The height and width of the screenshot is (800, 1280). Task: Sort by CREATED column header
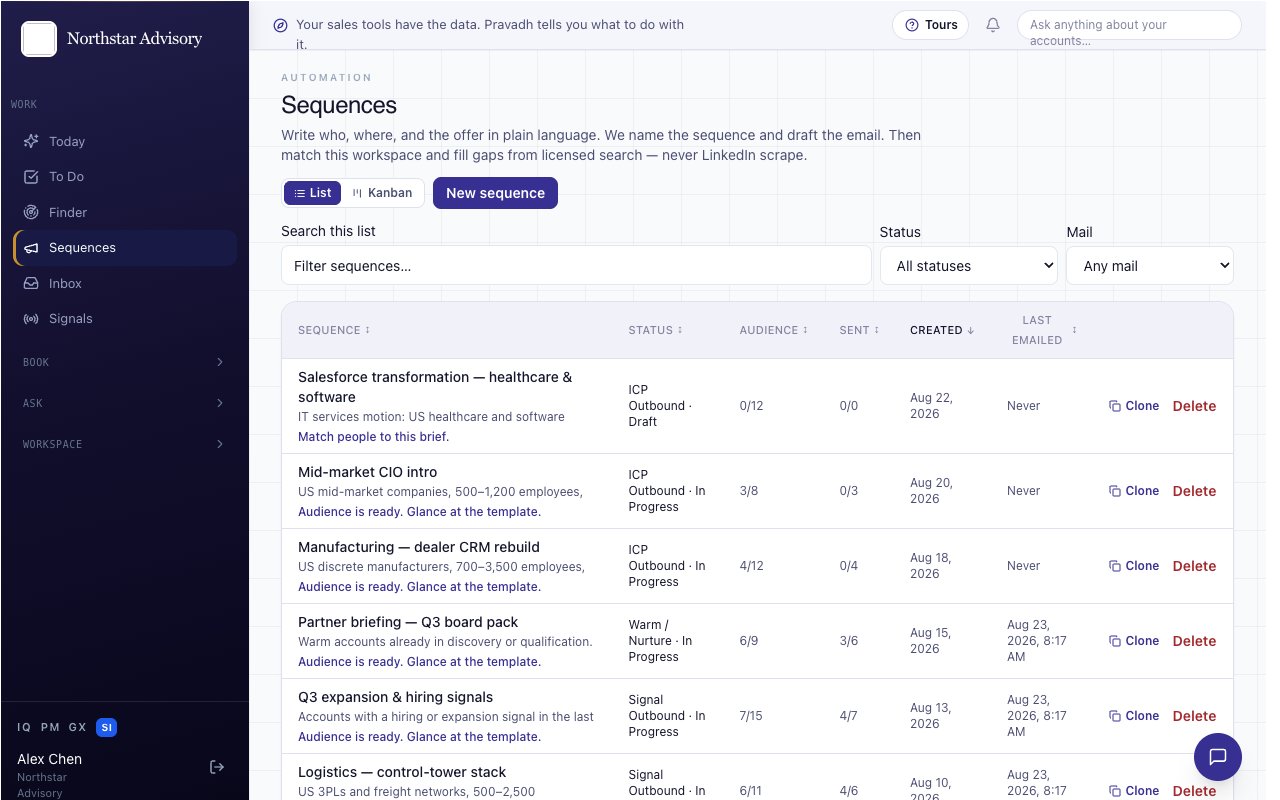pyautogui.click(x=942, y=330)
